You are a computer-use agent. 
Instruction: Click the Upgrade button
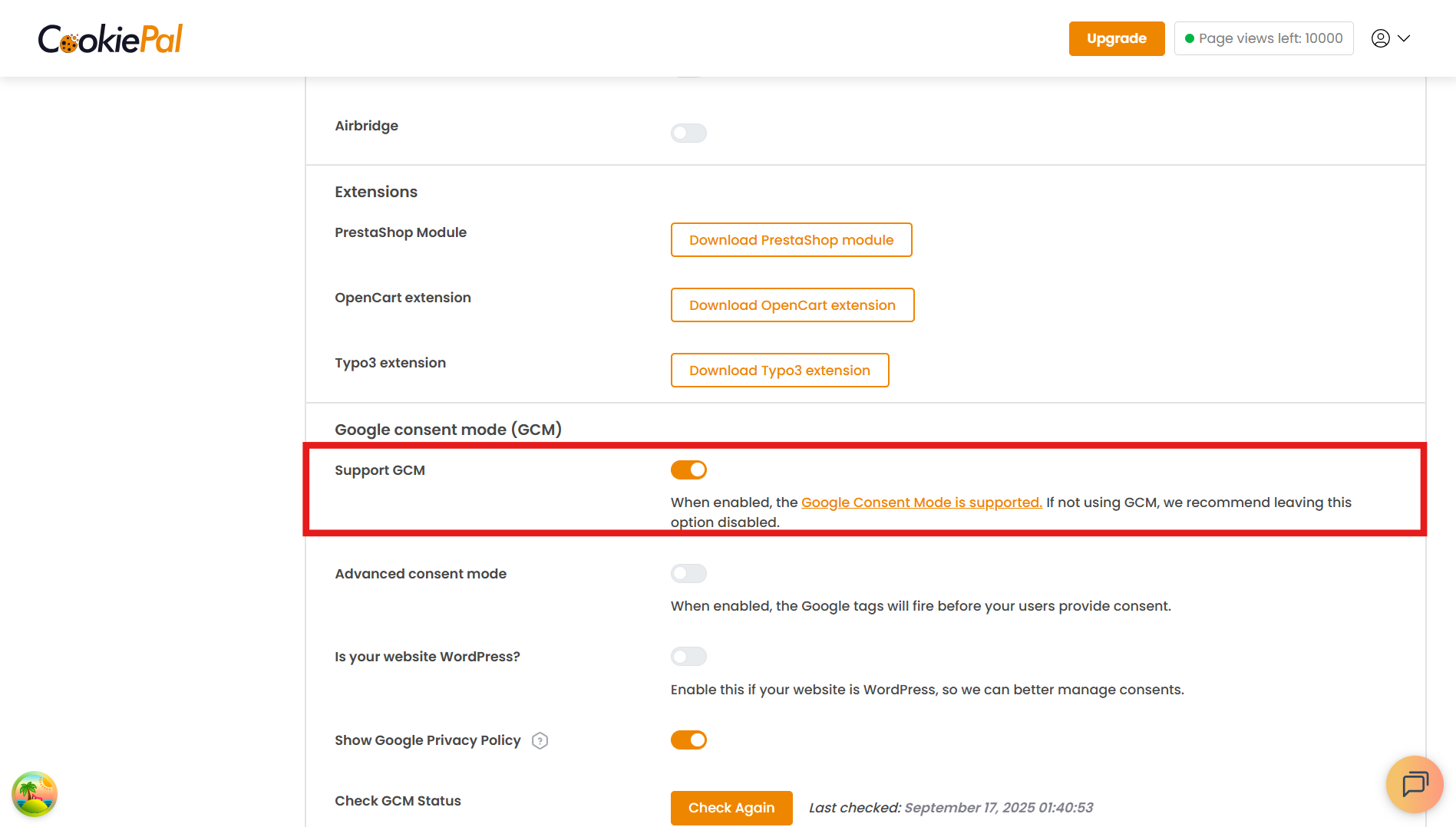click(1117, 38)
